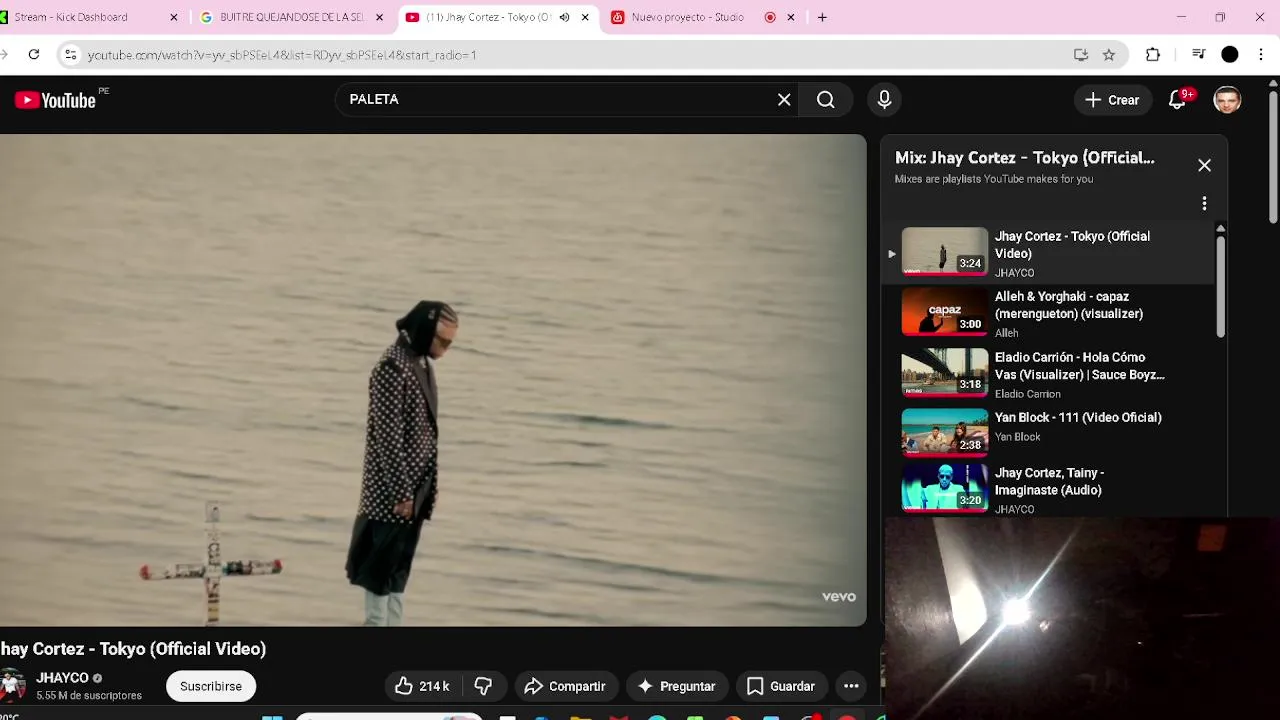Open the JHAYCO channel name link

tap(62, 678)
